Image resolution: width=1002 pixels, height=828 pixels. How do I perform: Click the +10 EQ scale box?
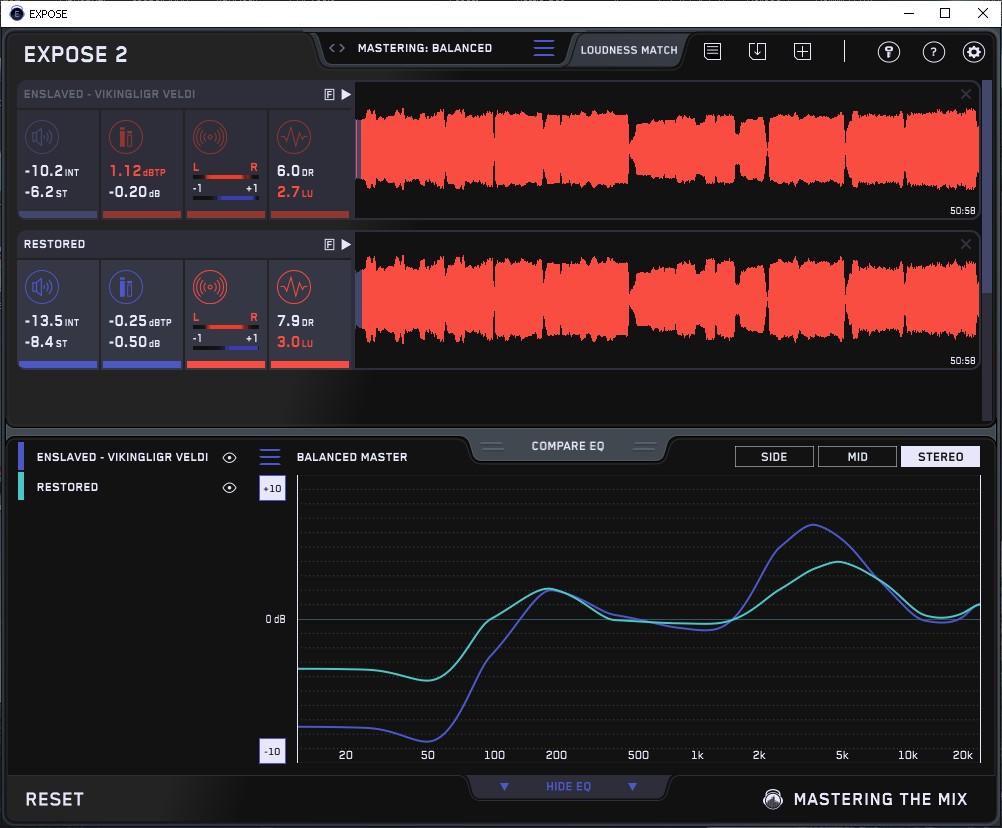click(x=272, y=488)
